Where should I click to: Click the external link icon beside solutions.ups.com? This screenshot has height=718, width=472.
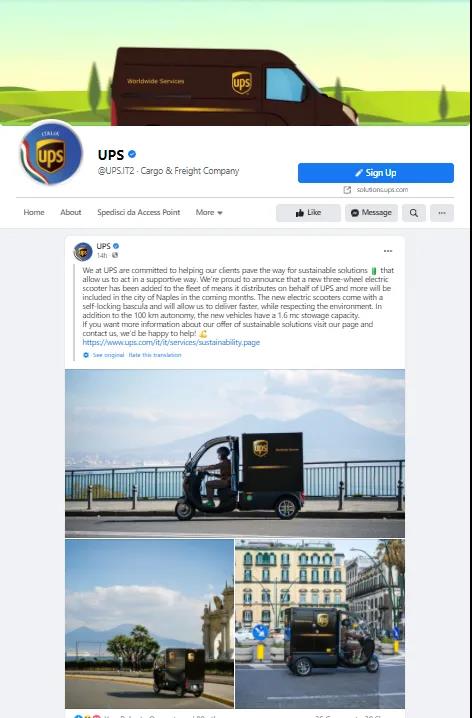(347, 190)
